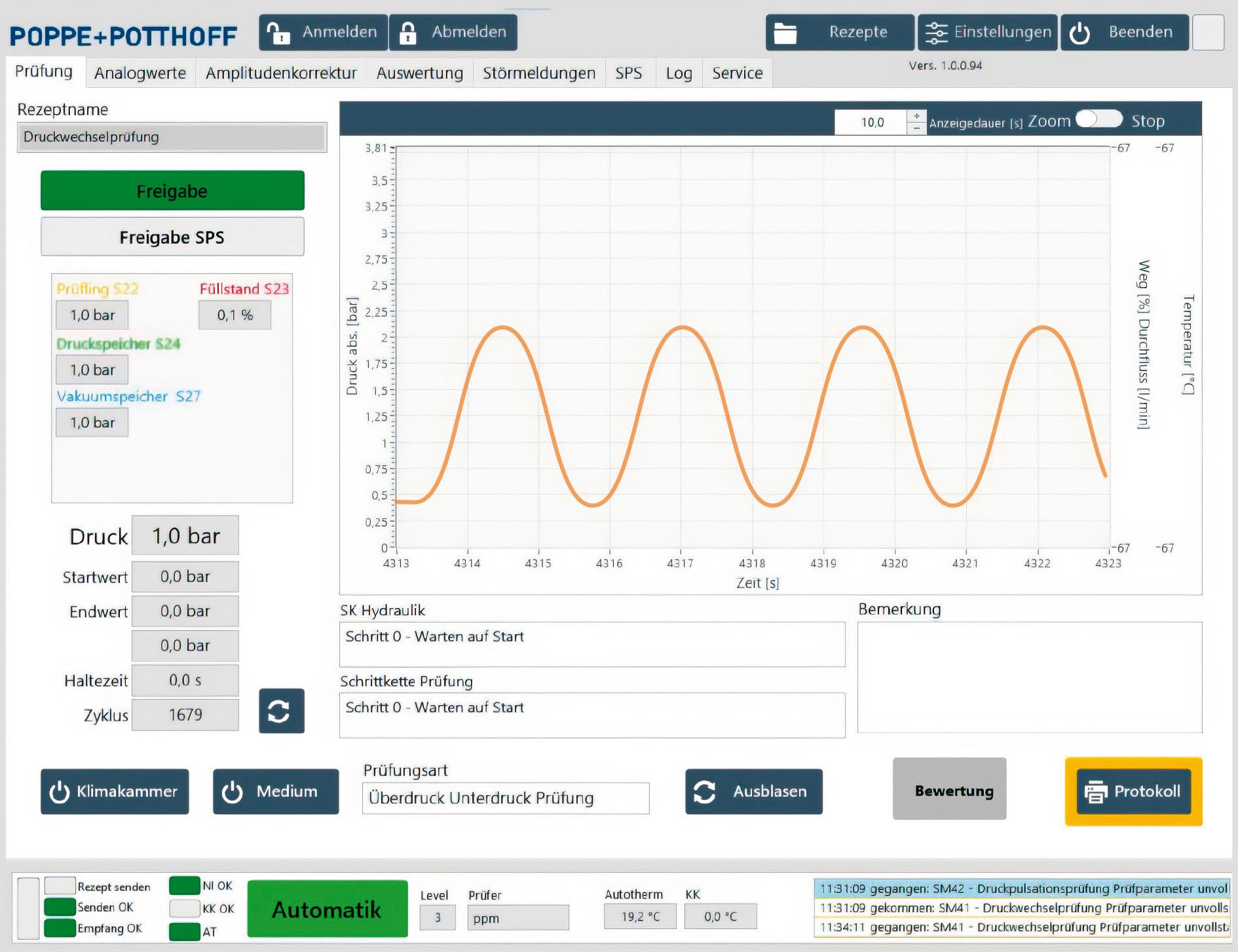The width and height of the screenshot is (1238, 952).
Task: Click the printer icon on Protokoll
Action: 1096,791
